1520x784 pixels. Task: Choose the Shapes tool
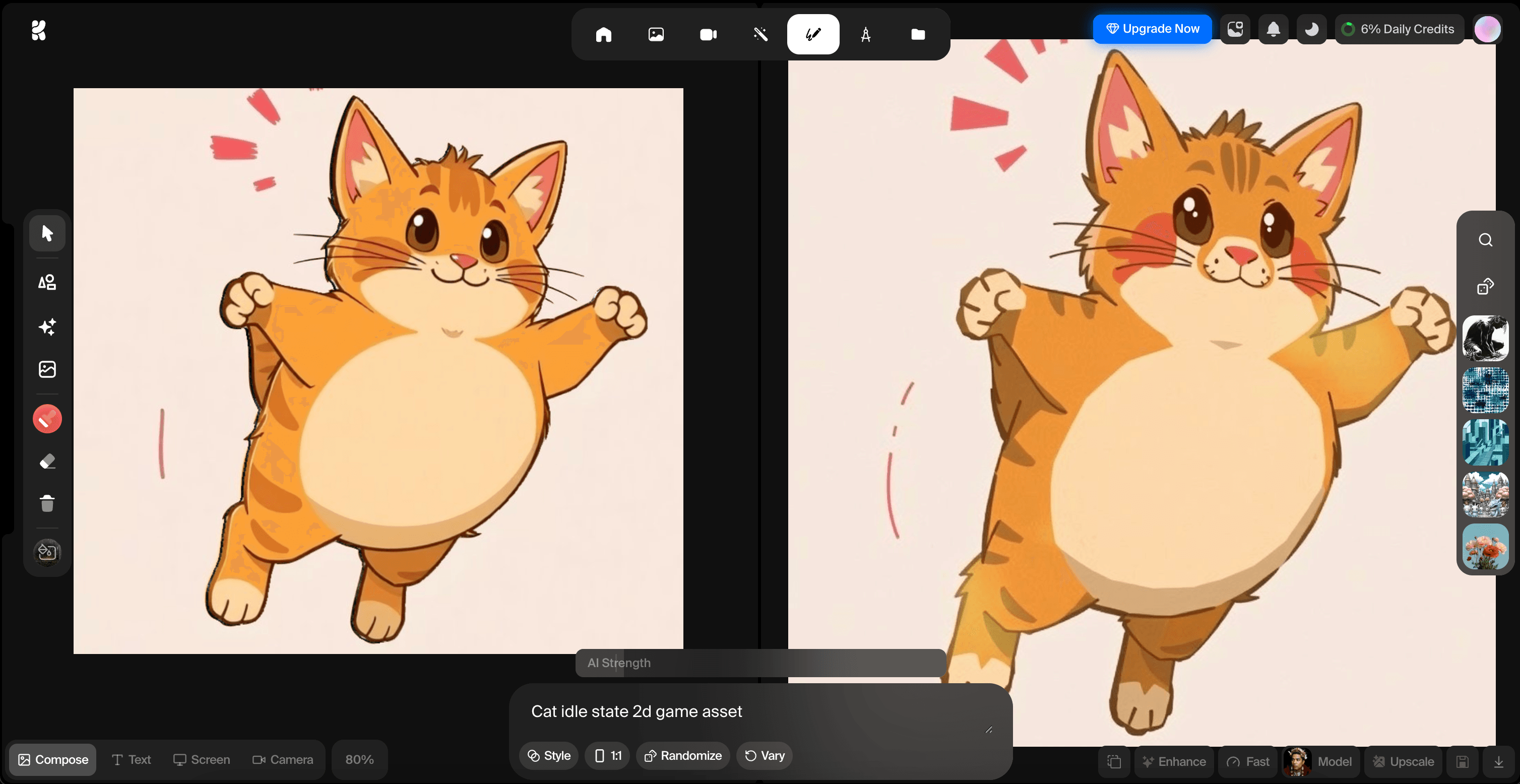[47, 282]
